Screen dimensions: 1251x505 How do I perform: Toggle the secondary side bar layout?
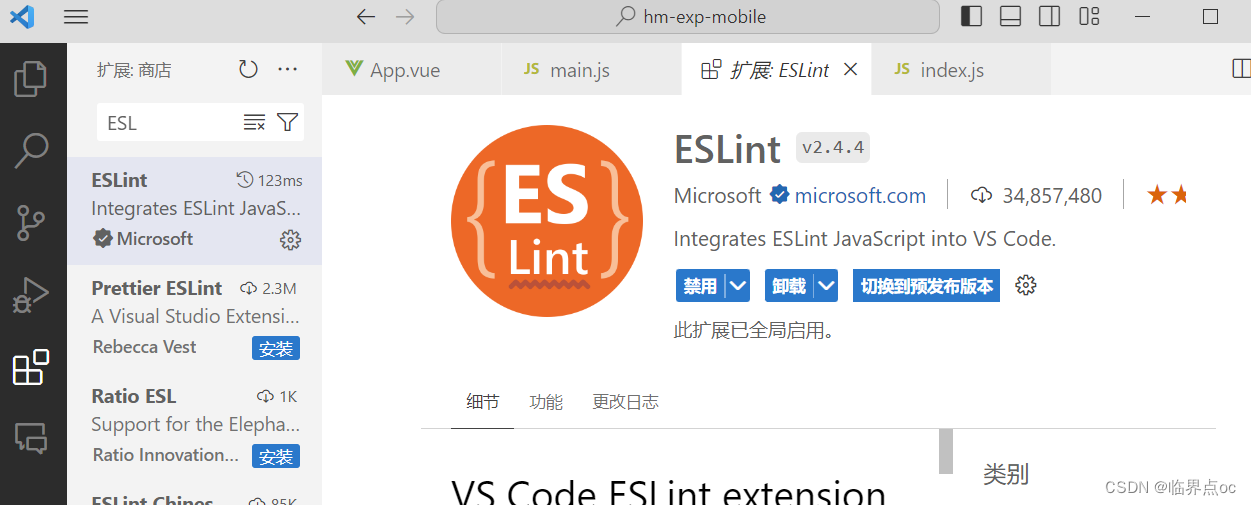pyautogui.click(x=1049, y=17)
